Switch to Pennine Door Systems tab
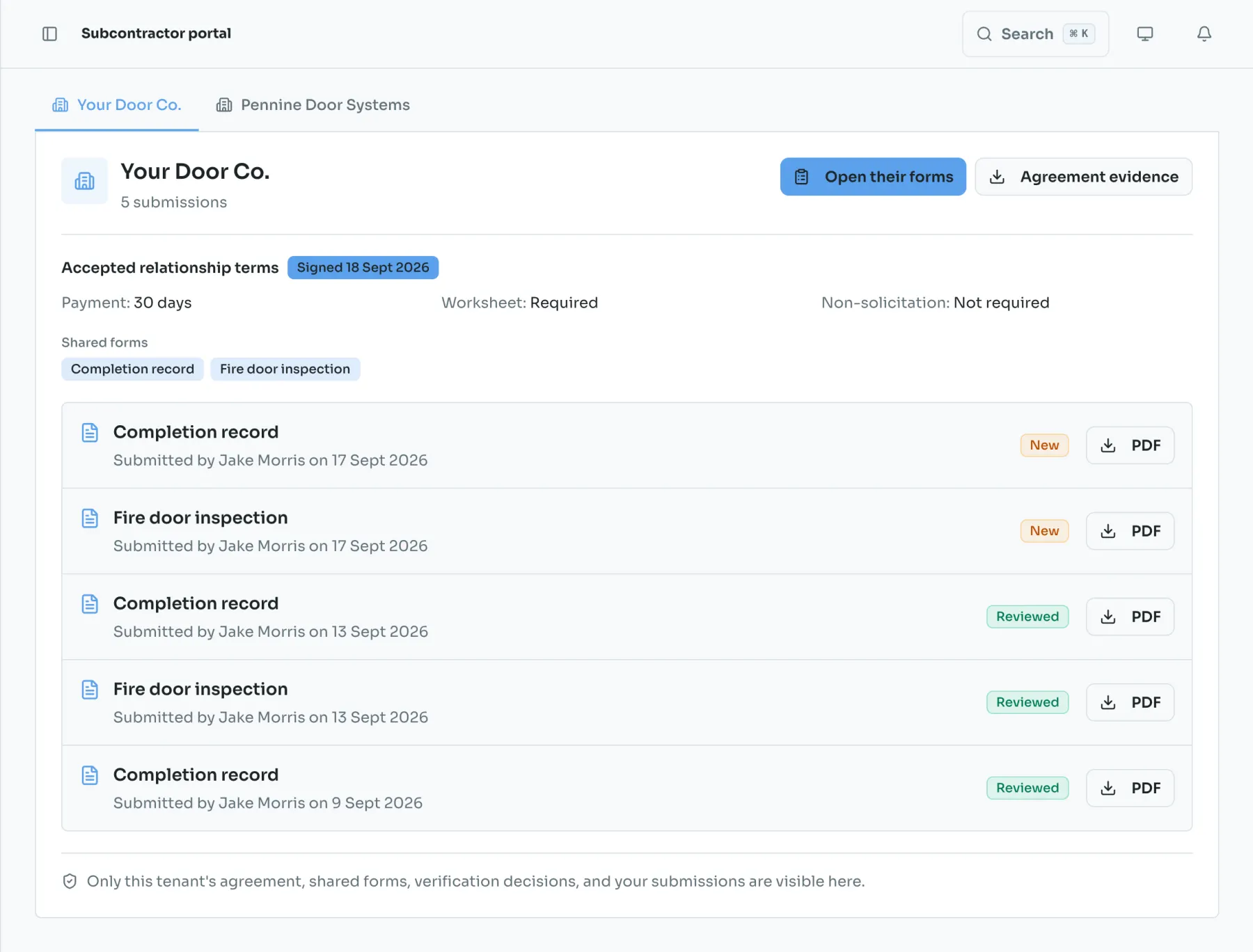 pyautogui.click(x=313, y=104)
